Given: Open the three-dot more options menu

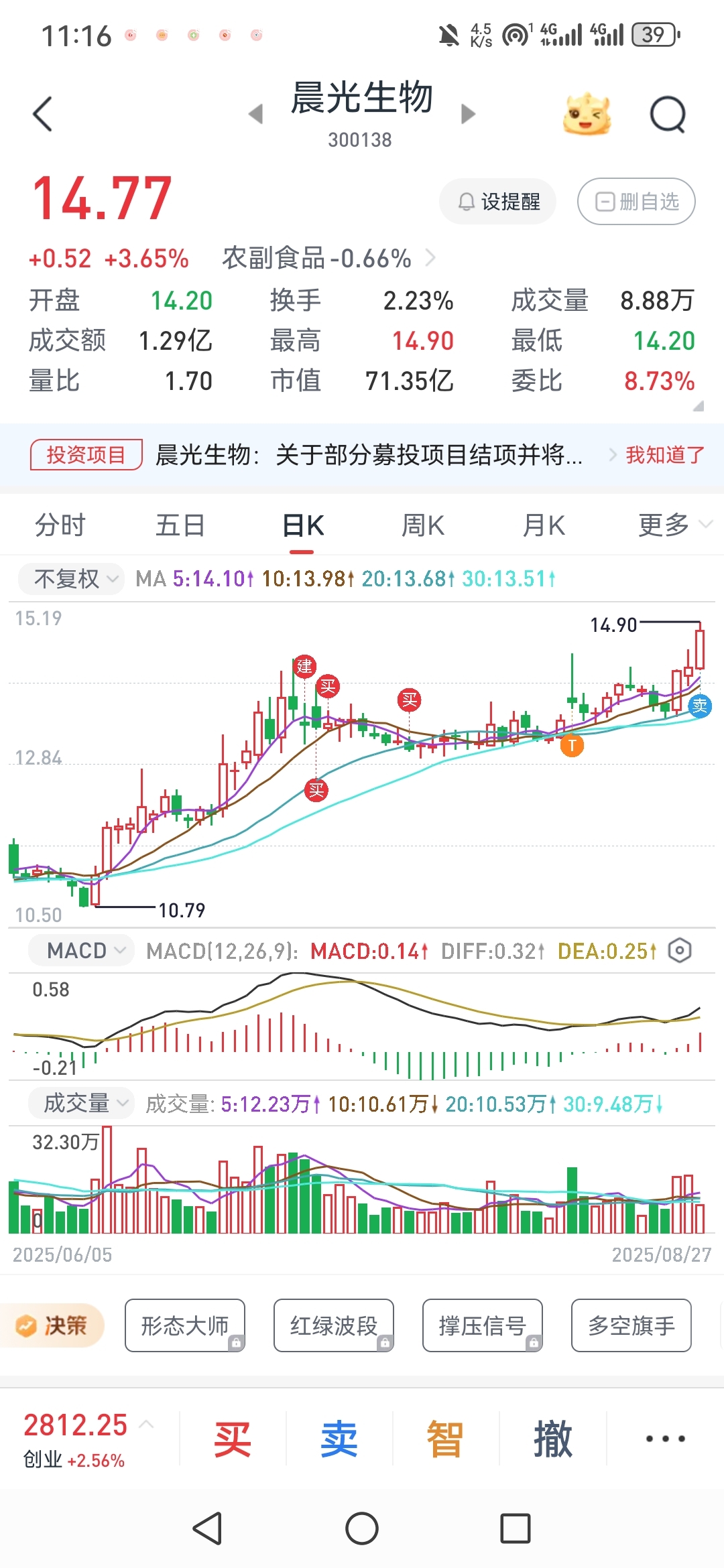Looking at the screenshot, I should click(x=665, y=1439).
